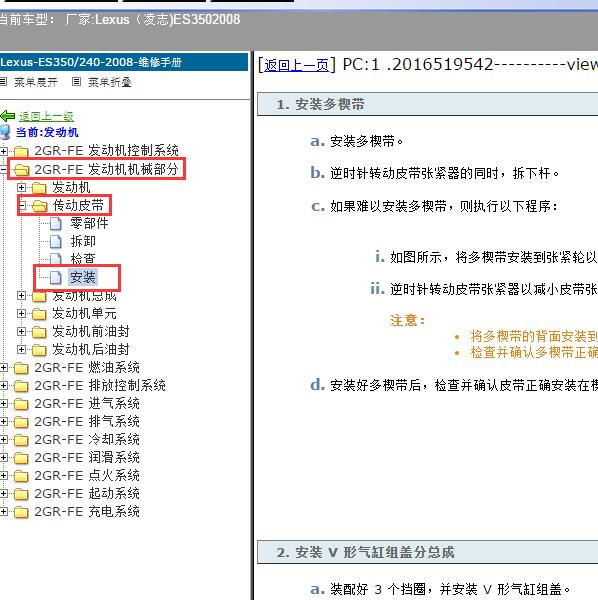Screen dimensions: 598x600
Task: Expand the 2GR-FE 排气系统 node
Action: coord(3,421)
